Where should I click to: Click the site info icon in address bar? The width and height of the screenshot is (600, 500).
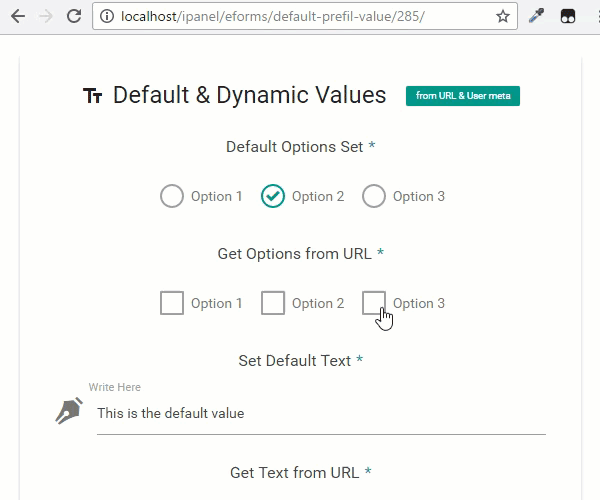(107, 16)
